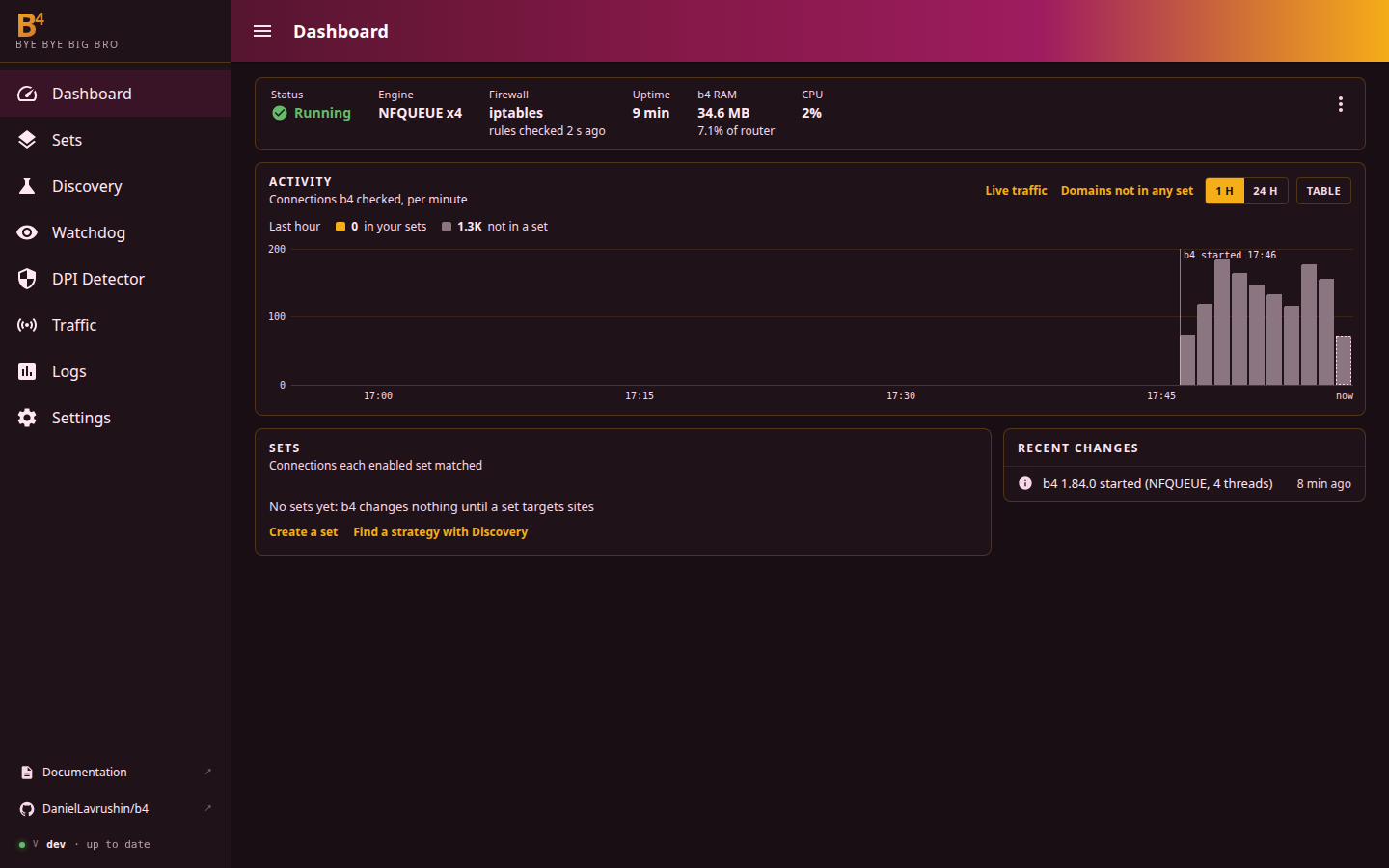Click the '17:15' axis label

pyautogui.click(x=640, y=396)
